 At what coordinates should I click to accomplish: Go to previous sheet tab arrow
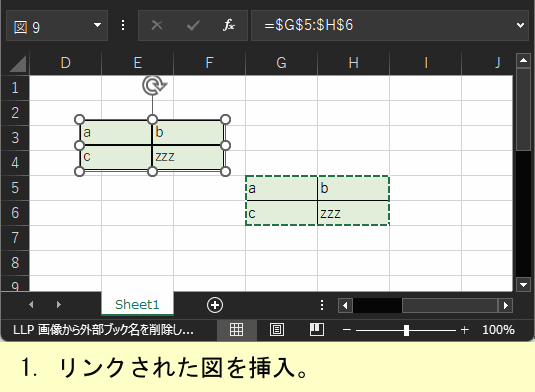click(31, 304)
